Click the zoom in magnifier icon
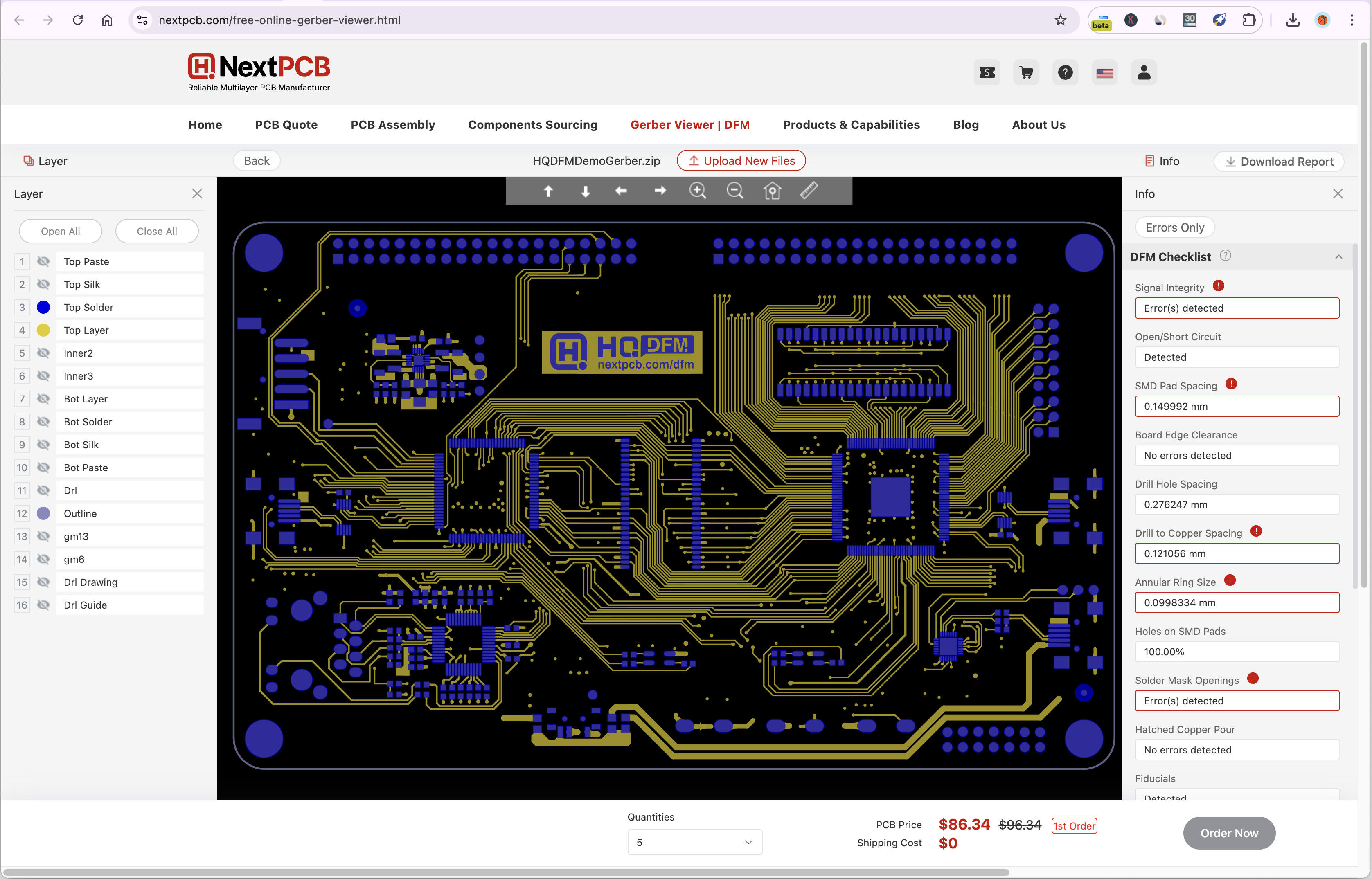The height and width of the screenshot is (879, 1372). click(697, 191)
